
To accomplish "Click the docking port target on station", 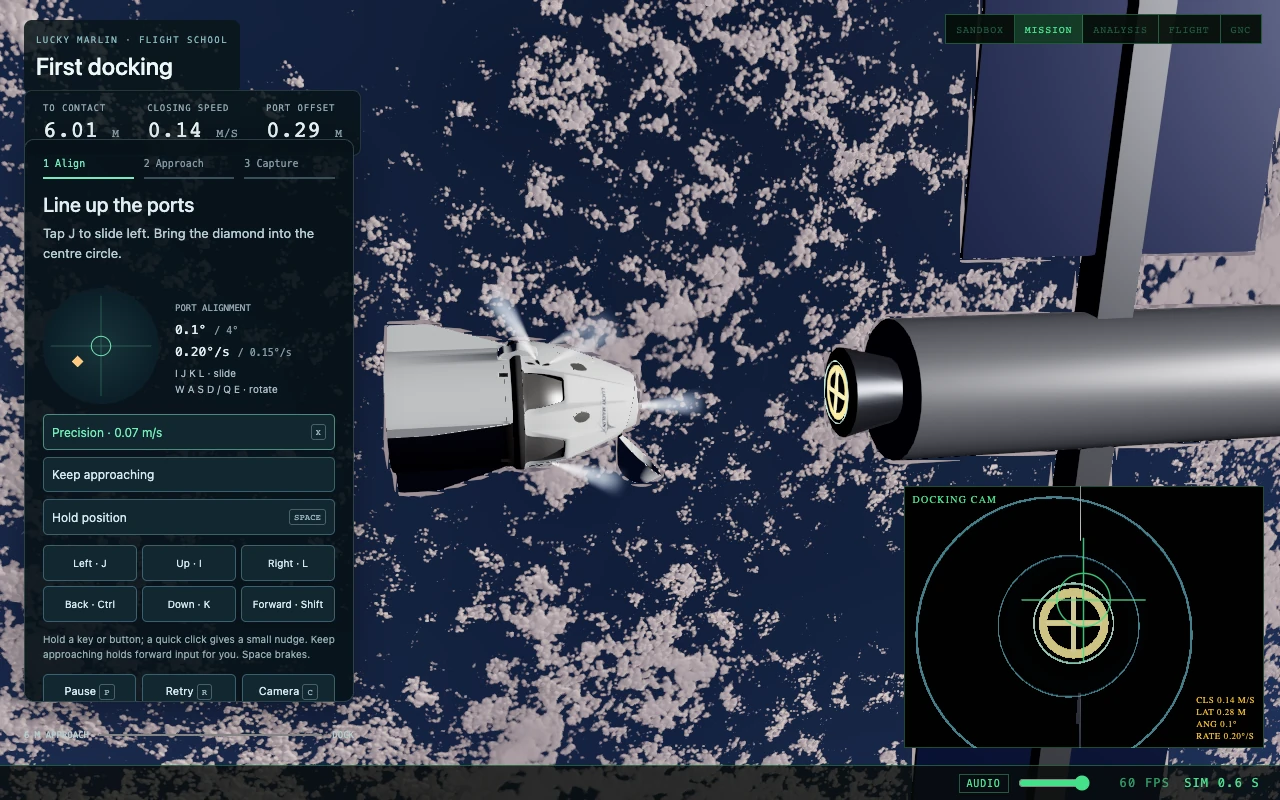I will coord(837,392).
